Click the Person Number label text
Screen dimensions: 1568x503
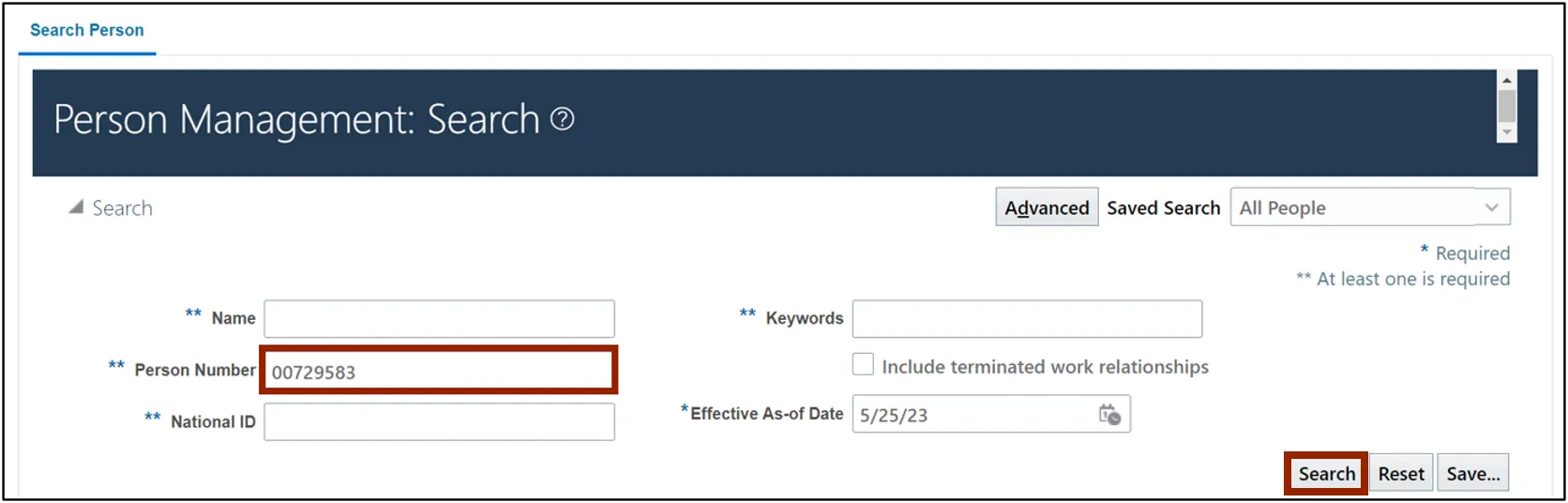194,371
